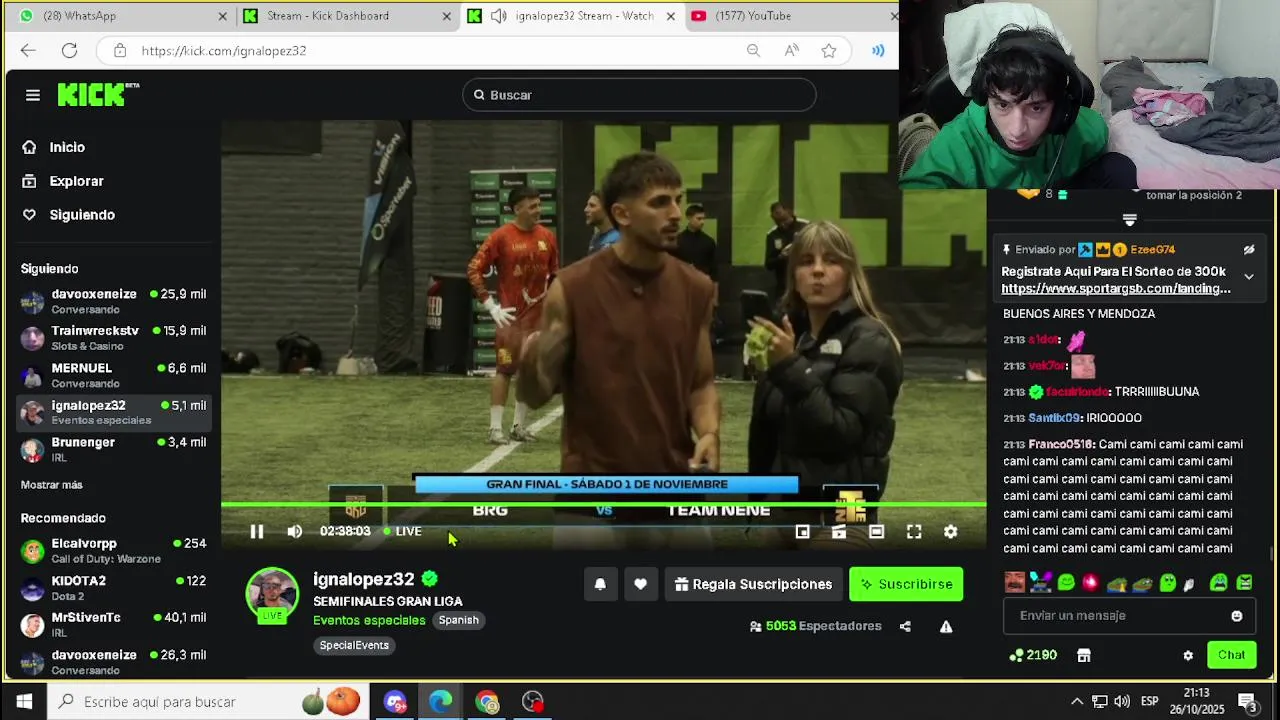Open chat settings gear

(1188, 656)
